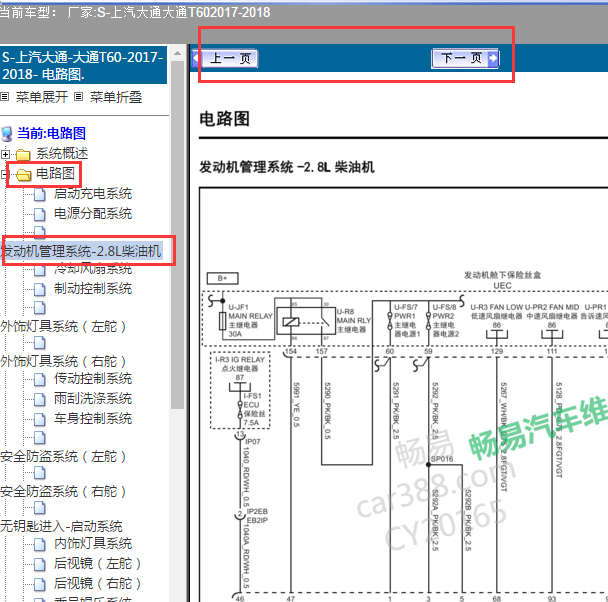The width and height of the screenshot is (608, 602).
Task: Click the page icon beside 启动充电系统
Action: [40, 194]
